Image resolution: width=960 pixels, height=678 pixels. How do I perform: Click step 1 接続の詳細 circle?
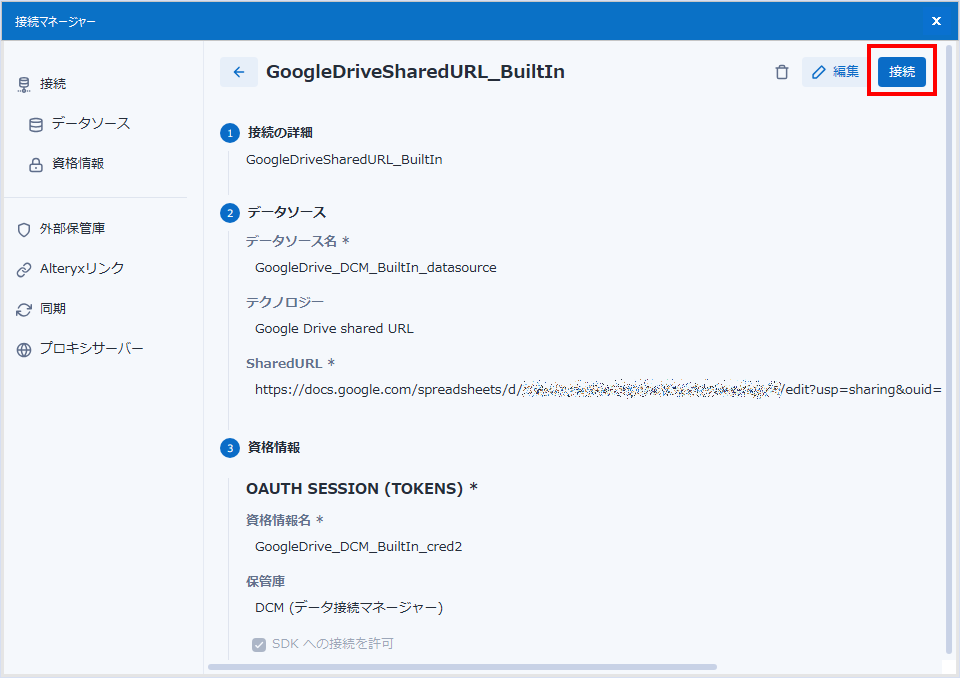[230, 133]
